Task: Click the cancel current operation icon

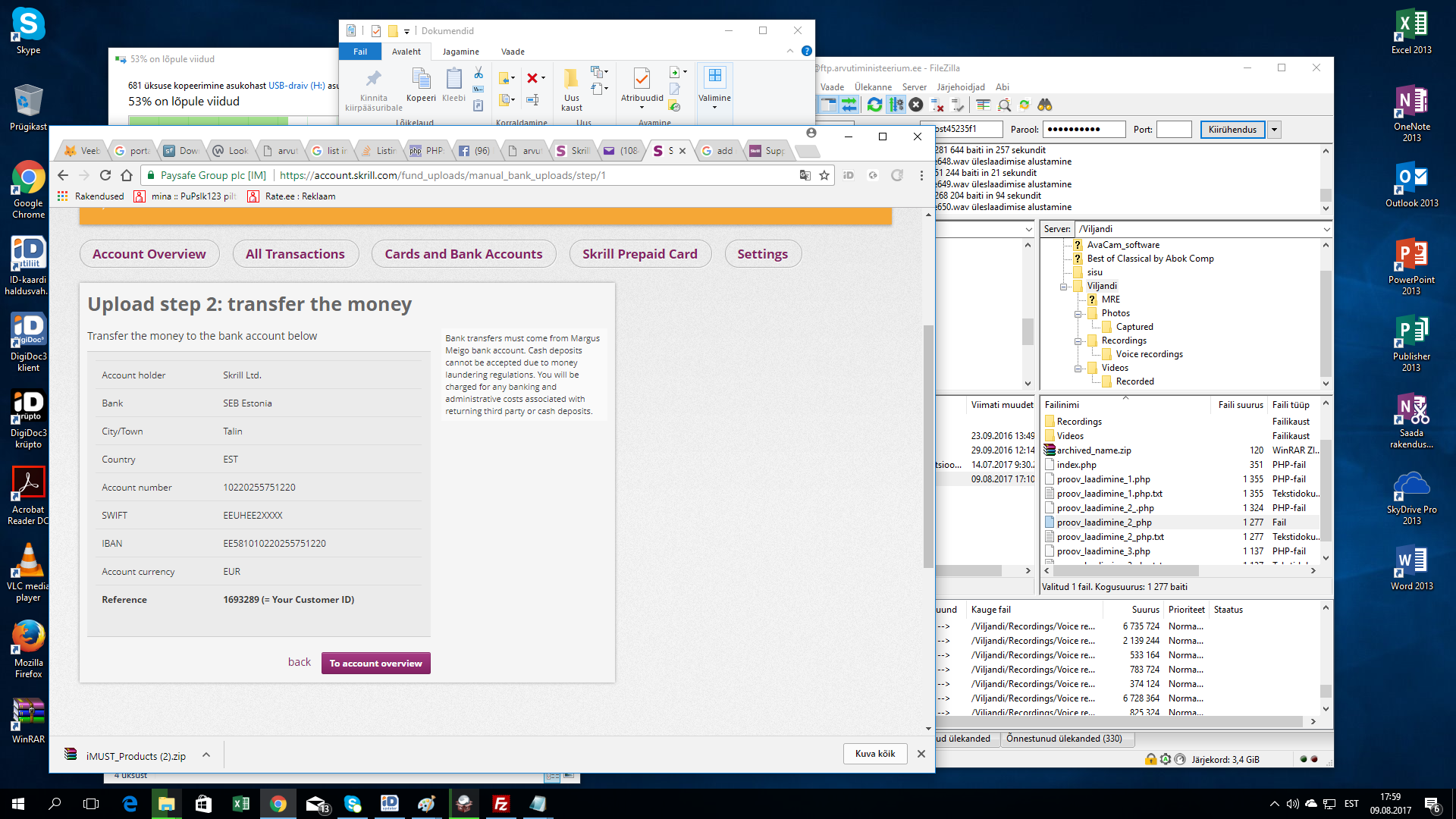Action: 916,105
